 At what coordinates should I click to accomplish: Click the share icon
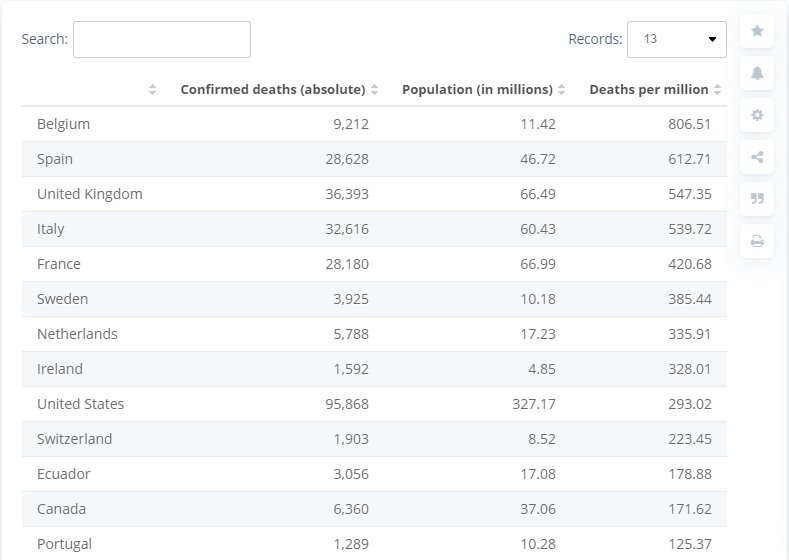(757, 157)
